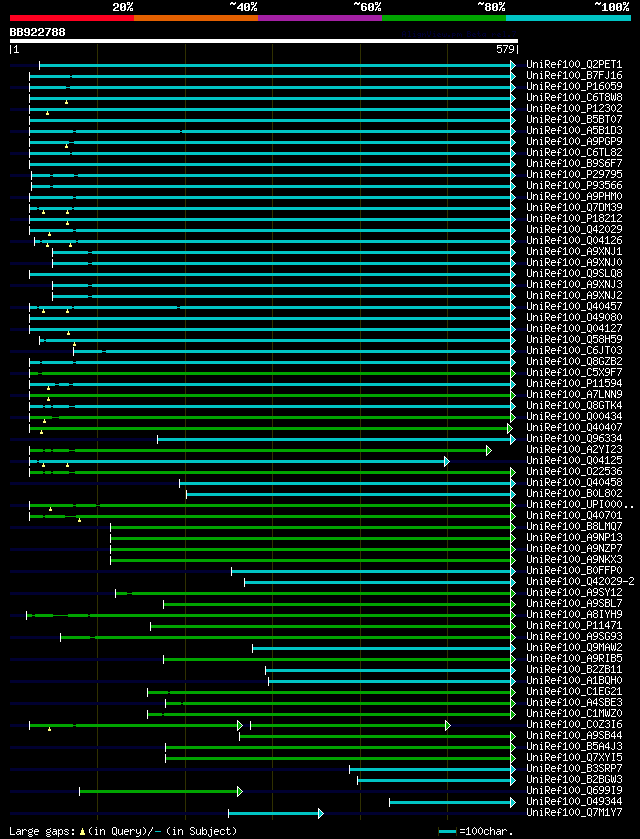The image size is (640, 839).
Task: Click the cyan ~100% identity legend segment
Action: tap(568, 18)
